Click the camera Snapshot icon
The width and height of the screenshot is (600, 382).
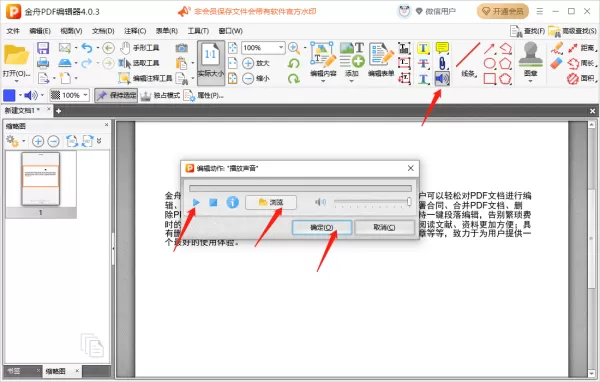coord(181,48)
